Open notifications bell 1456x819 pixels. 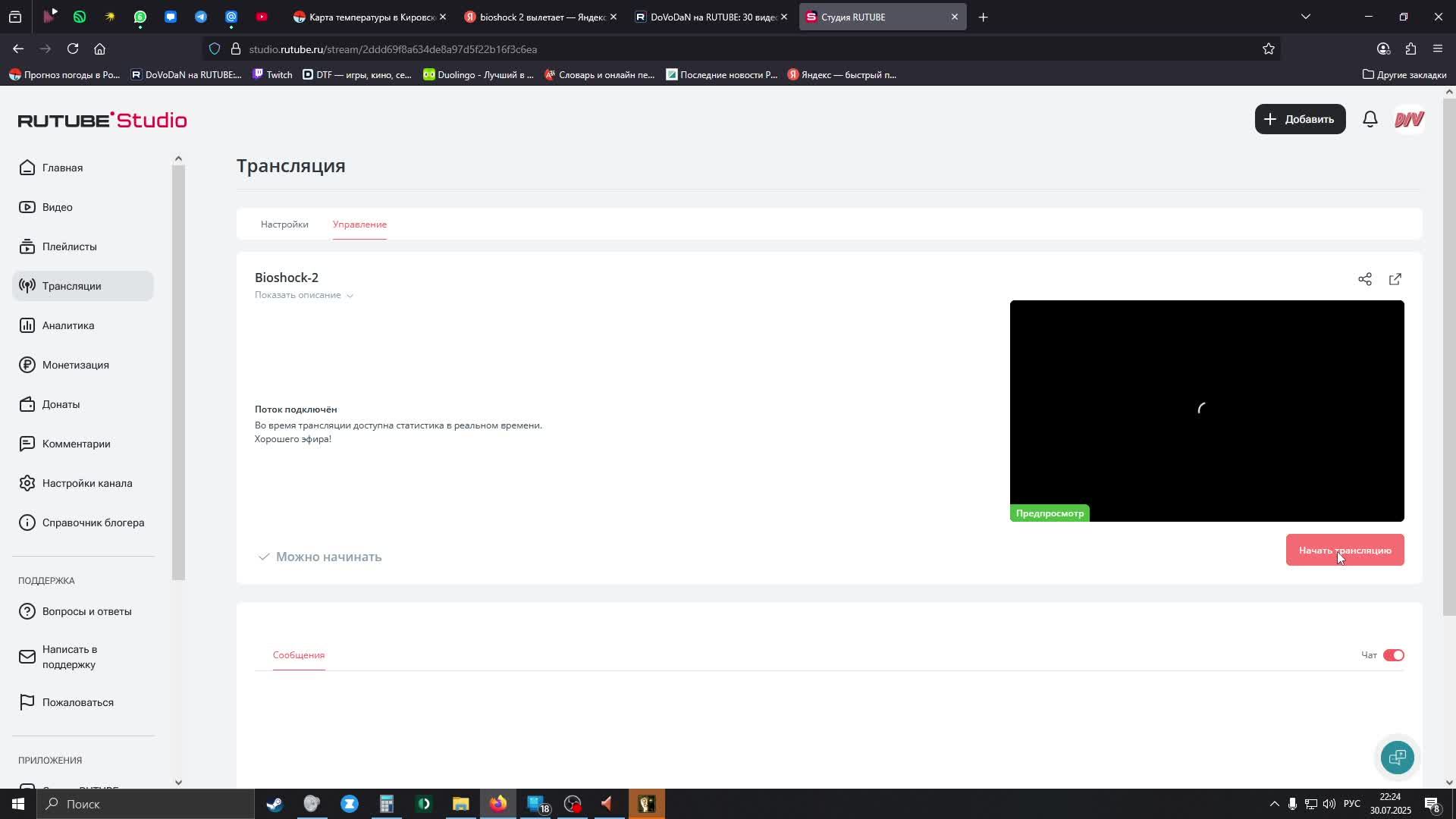tap(1370, 119)
